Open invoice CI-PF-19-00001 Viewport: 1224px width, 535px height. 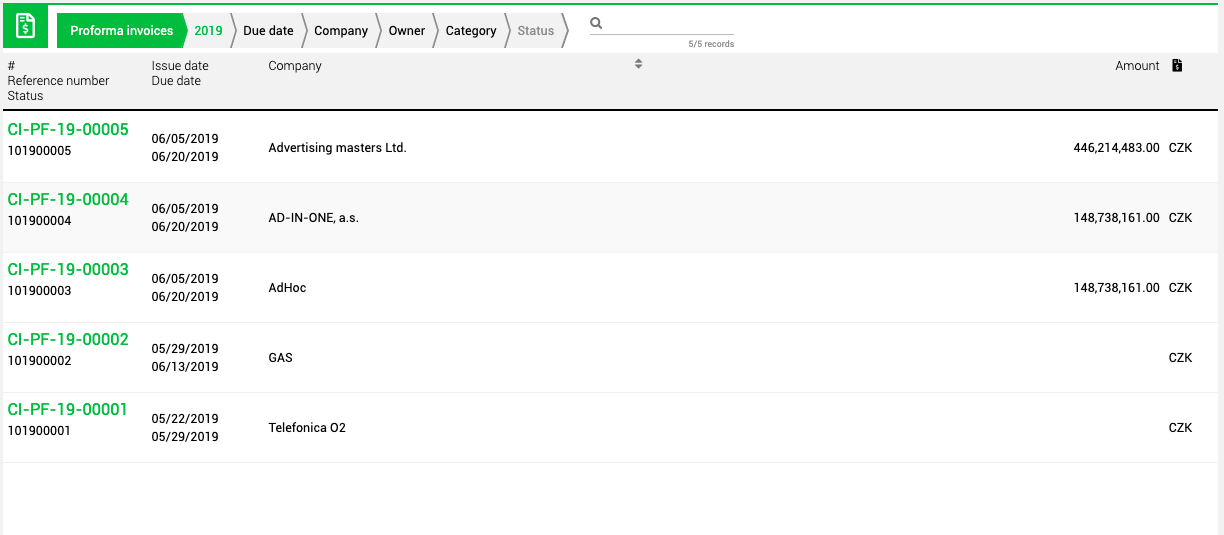pyautogui.click(x=68, y=410)
